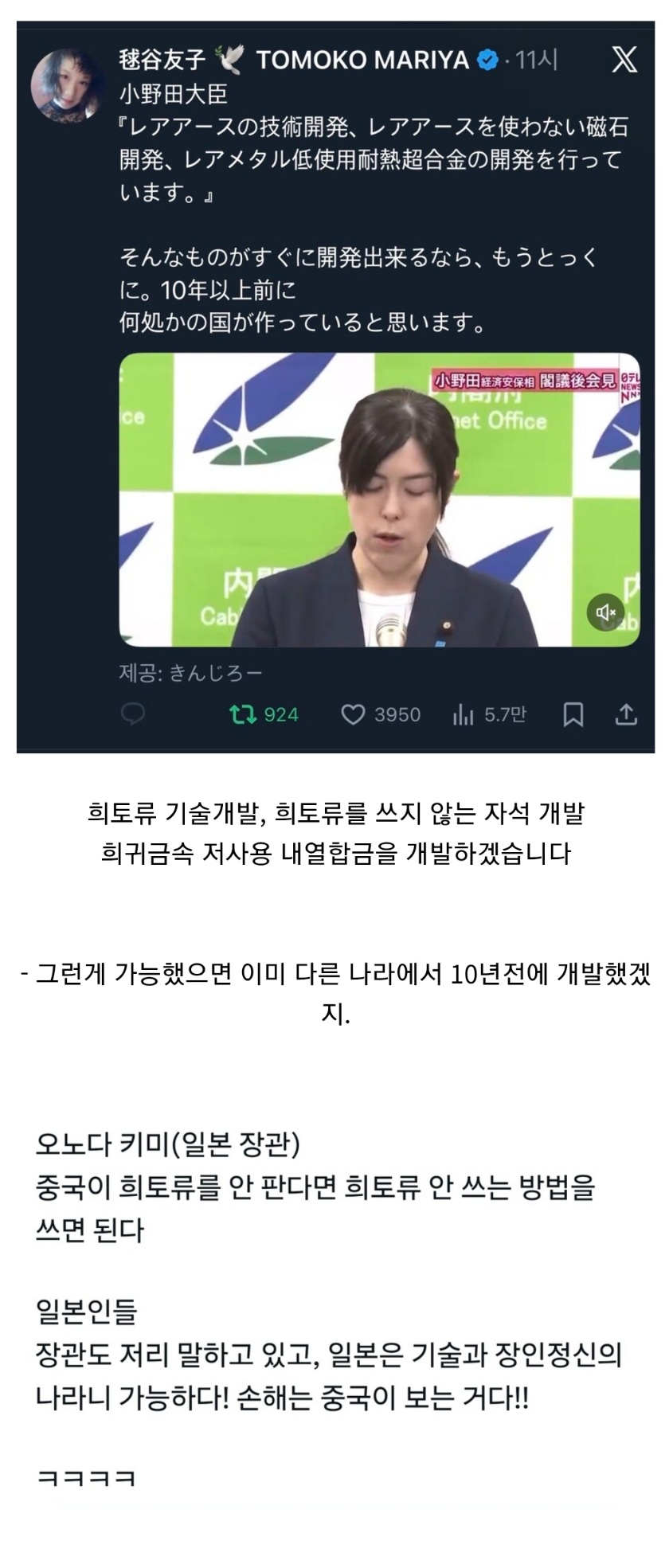Click the 5.7만 views count

505,714
